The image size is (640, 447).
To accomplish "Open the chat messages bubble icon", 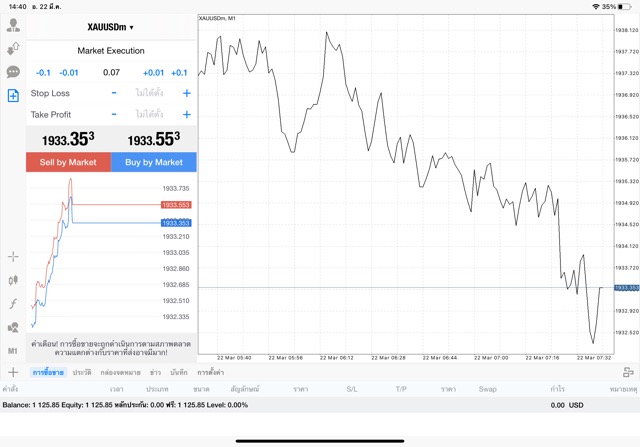I will [x=13, y=72].
